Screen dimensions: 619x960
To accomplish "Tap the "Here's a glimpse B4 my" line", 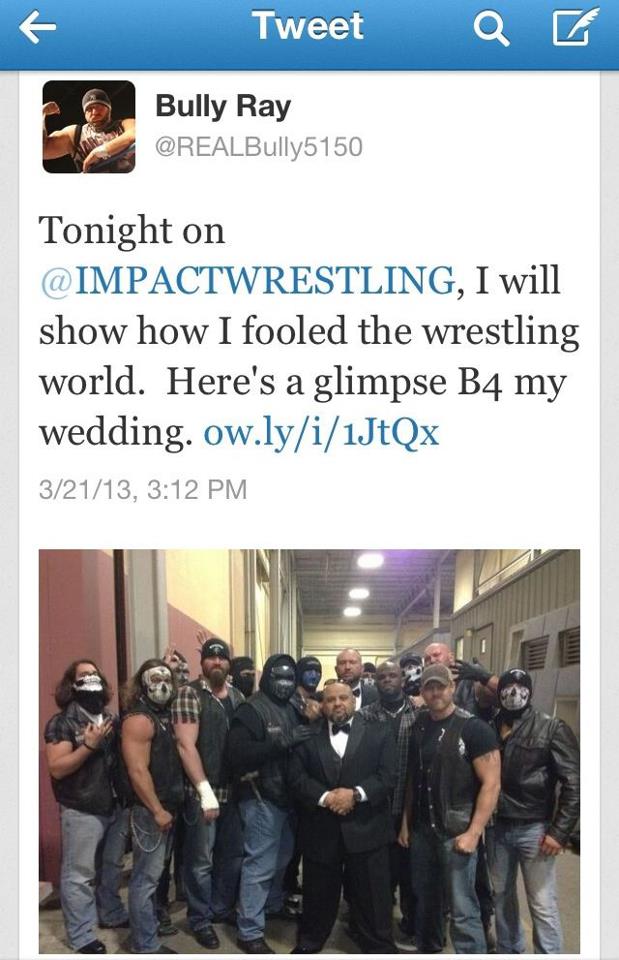I will 366,383.
